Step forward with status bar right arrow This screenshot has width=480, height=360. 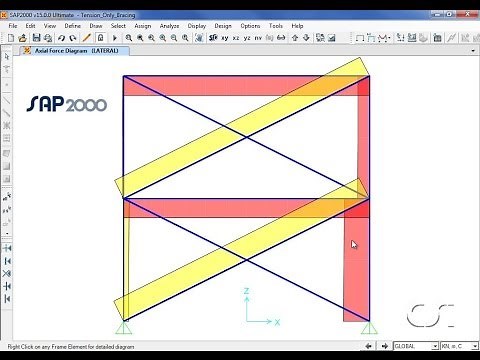[385, 346]
